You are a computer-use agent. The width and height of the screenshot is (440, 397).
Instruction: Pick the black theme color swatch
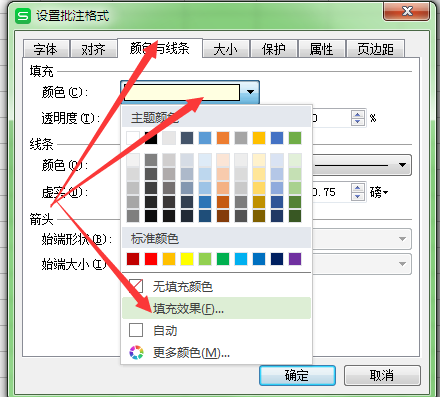tap(151, 138)
